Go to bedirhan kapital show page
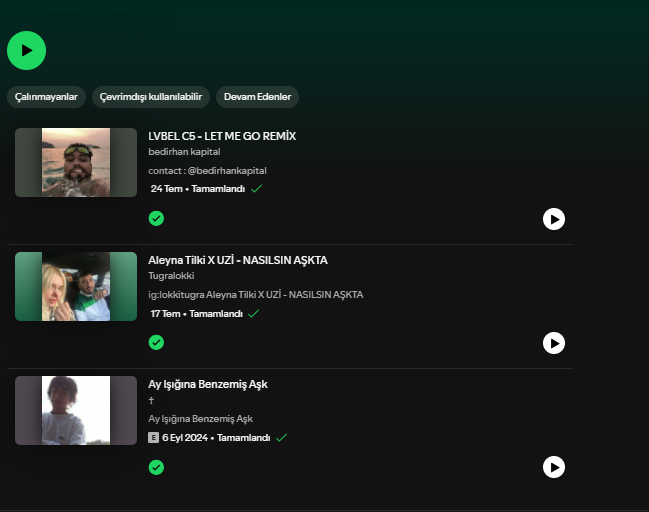The width and height of the screenshot is (649, 512). tap(184, 152)
